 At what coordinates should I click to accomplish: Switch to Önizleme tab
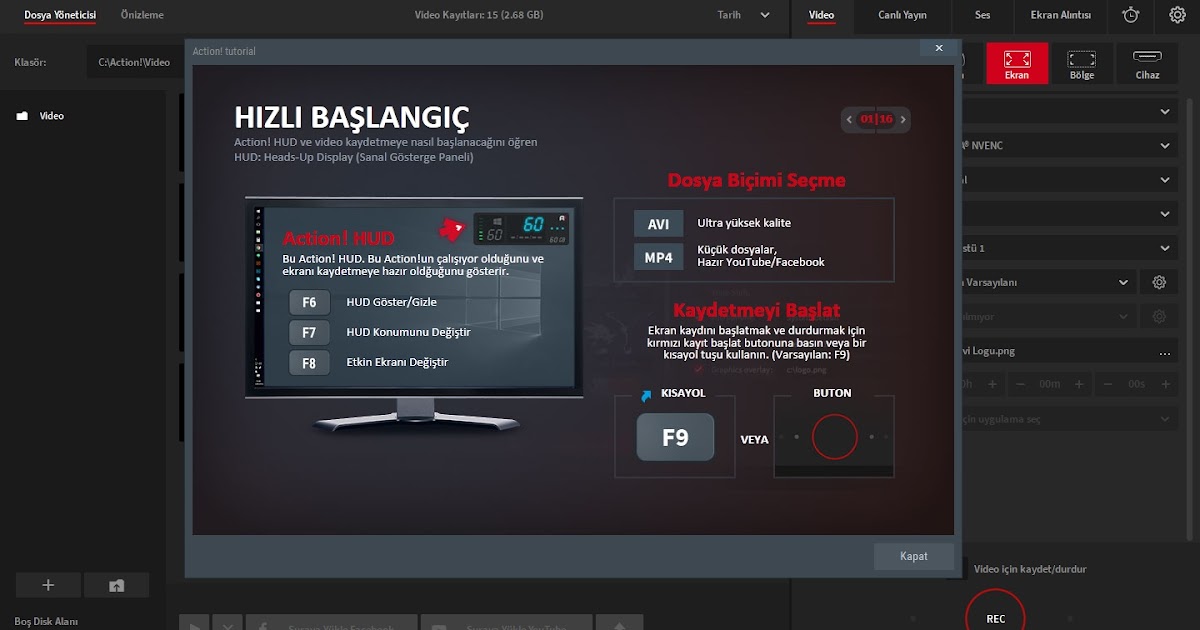pos(142,15)
